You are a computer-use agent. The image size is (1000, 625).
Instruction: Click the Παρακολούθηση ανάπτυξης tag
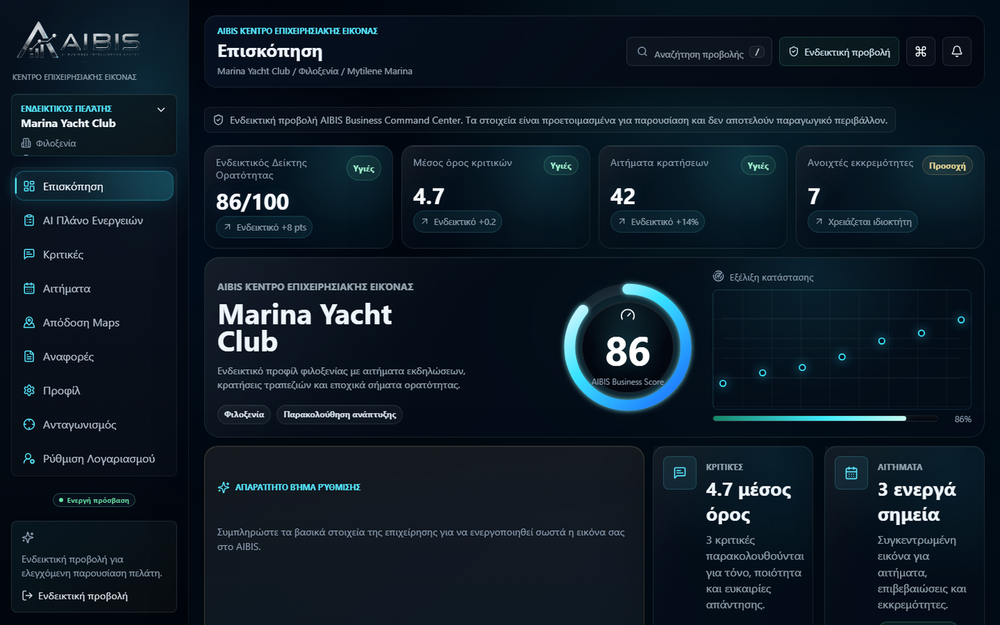[x=339, y=415]
